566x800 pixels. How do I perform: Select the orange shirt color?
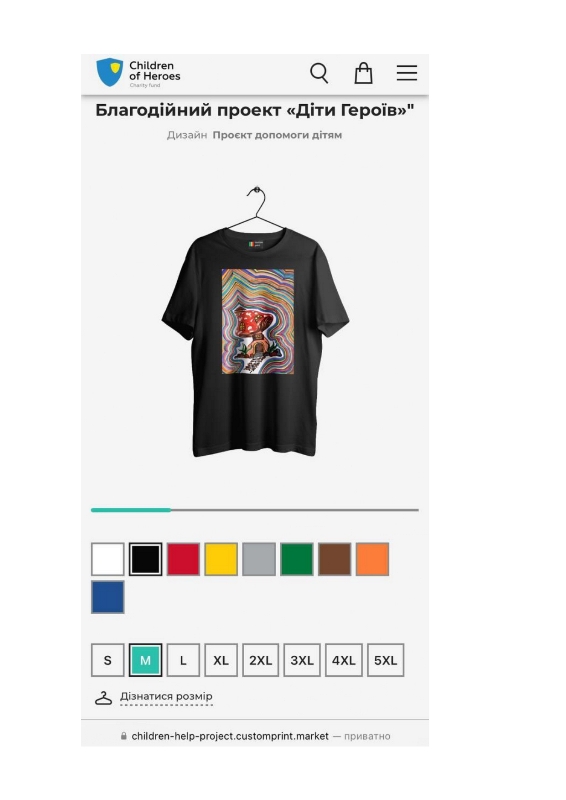click(x=372, y=559)
